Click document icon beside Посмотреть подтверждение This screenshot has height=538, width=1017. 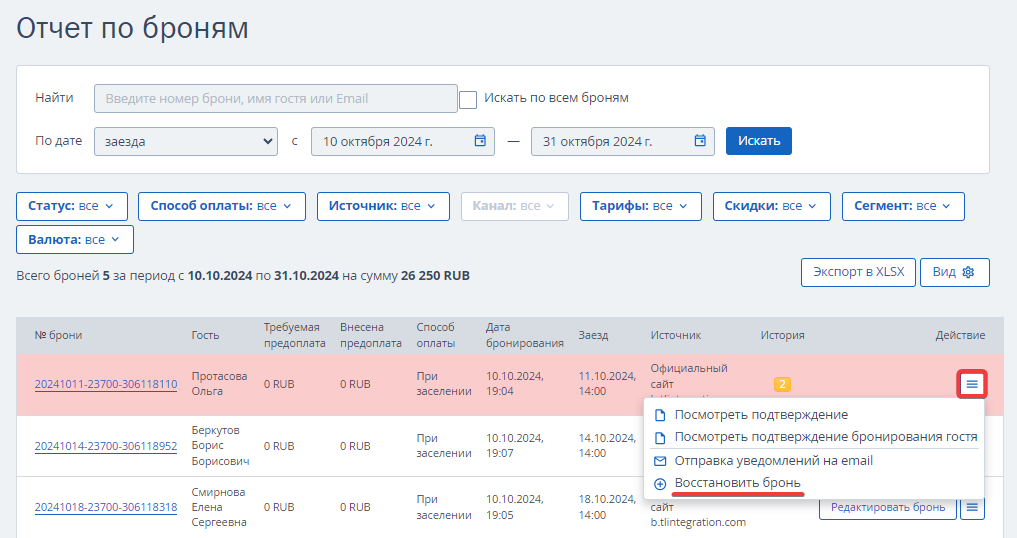pyautogui.click(x=660, y=415)
